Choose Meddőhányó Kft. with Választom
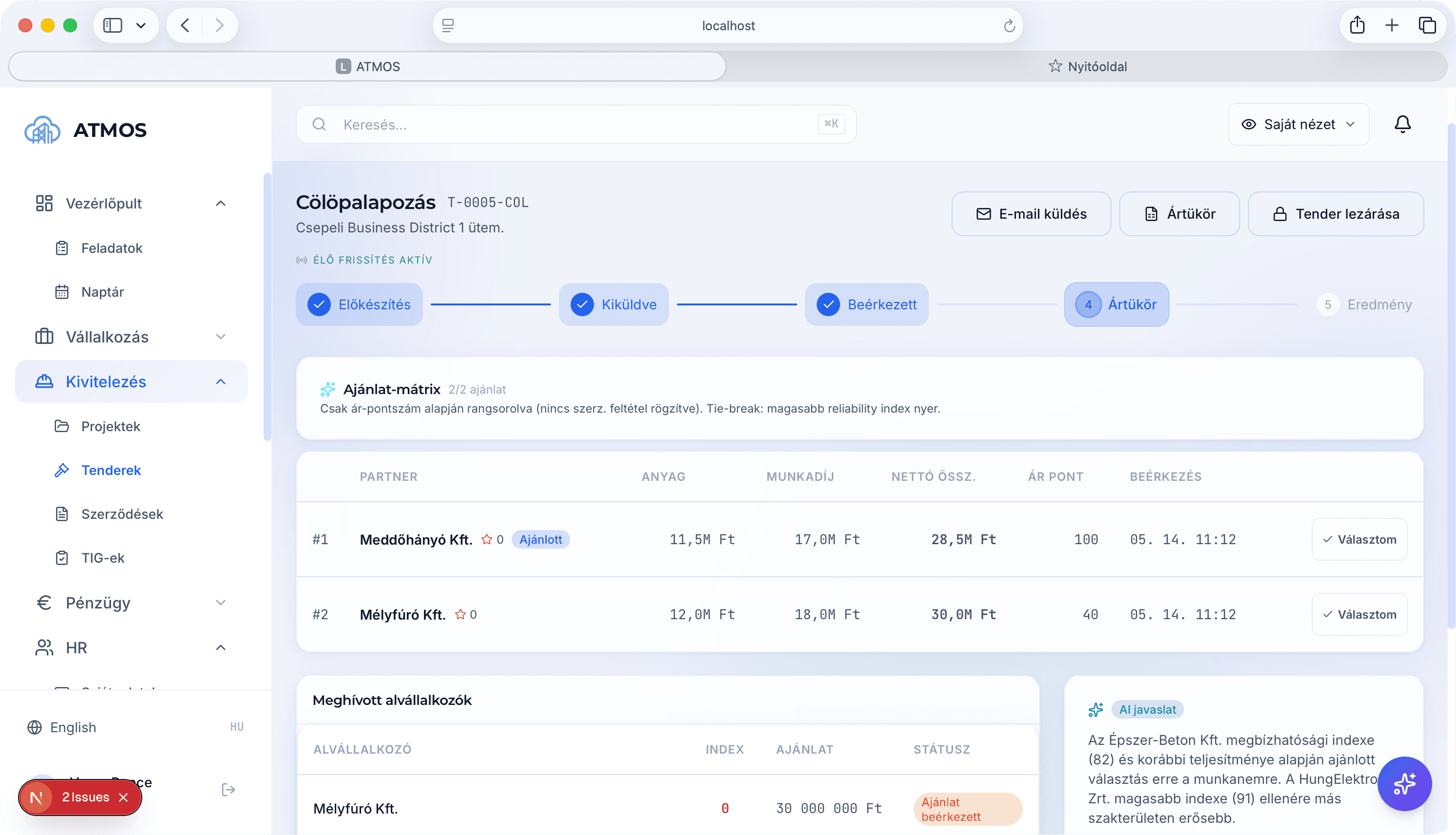This screenshot has width=1456, height=835. [x=1359, y=540]
